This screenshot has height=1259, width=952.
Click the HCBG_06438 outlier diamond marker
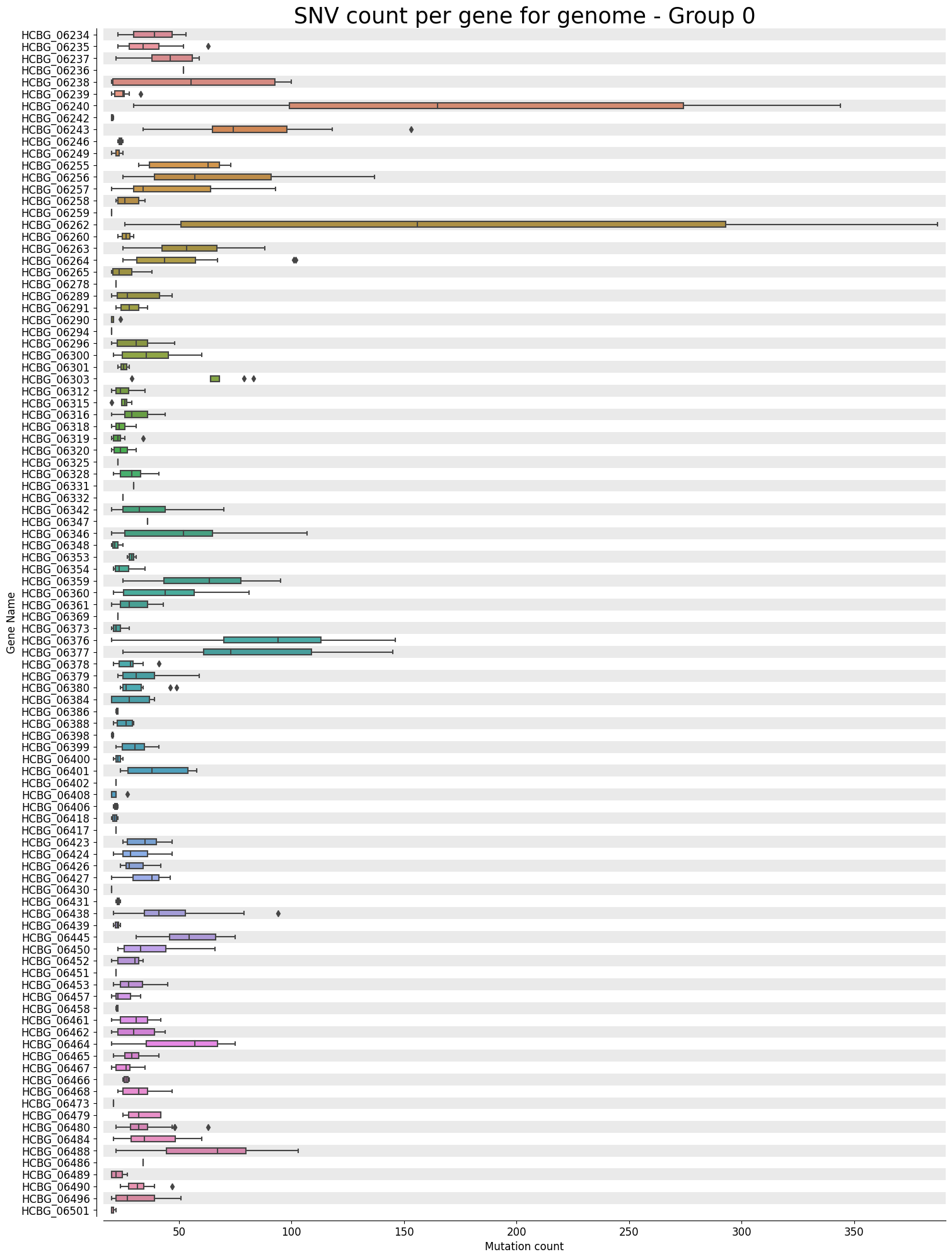(278, 913)
